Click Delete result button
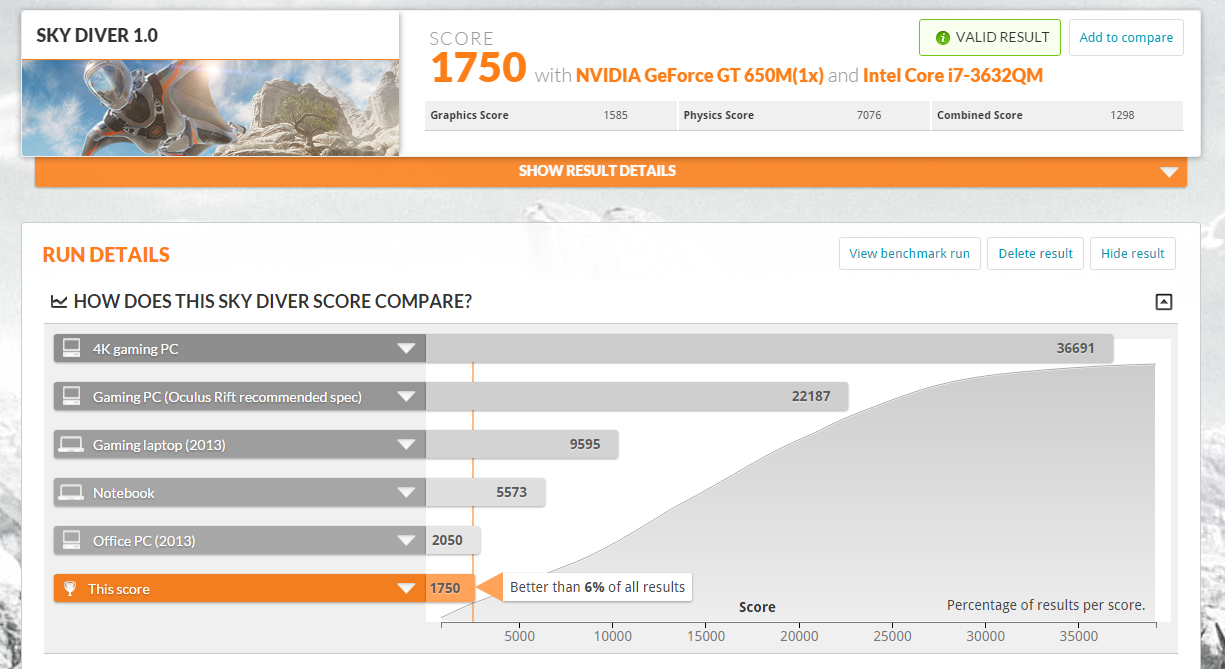 [1035, 253]
